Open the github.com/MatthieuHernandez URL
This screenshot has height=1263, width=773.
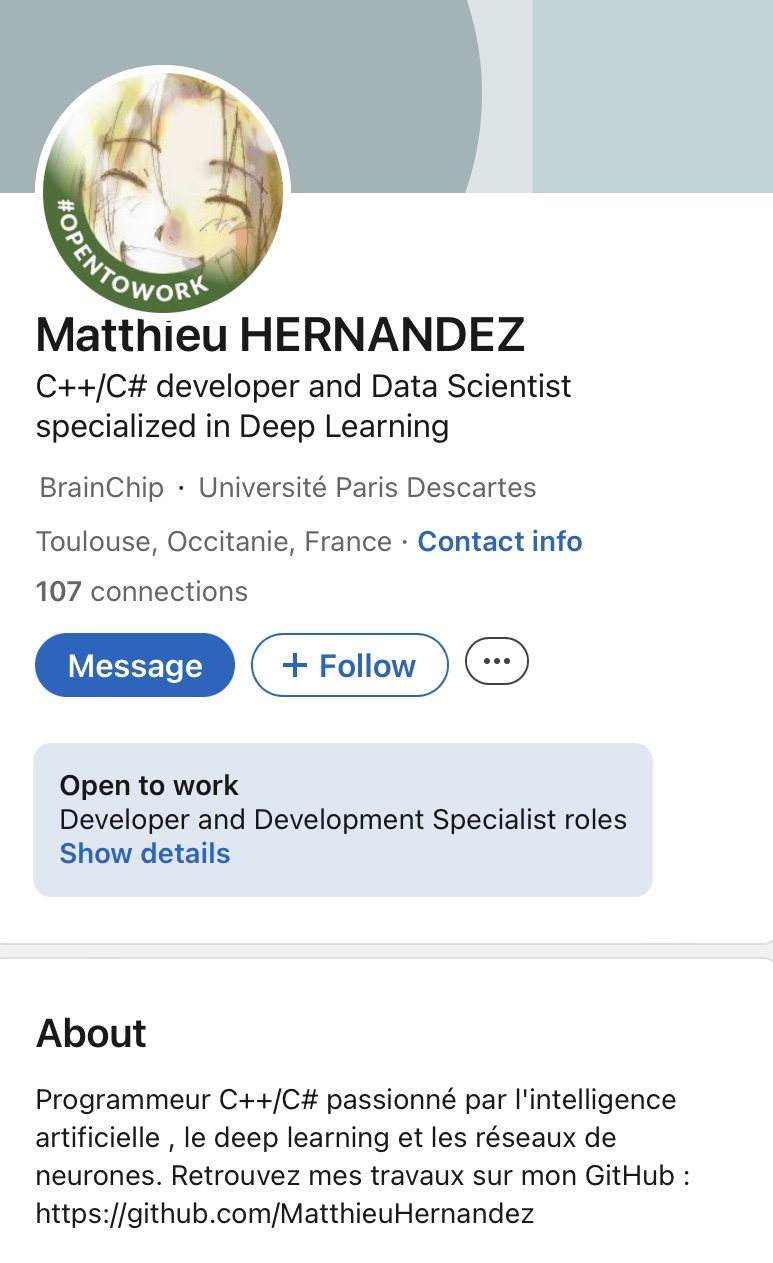[285, 1215]
